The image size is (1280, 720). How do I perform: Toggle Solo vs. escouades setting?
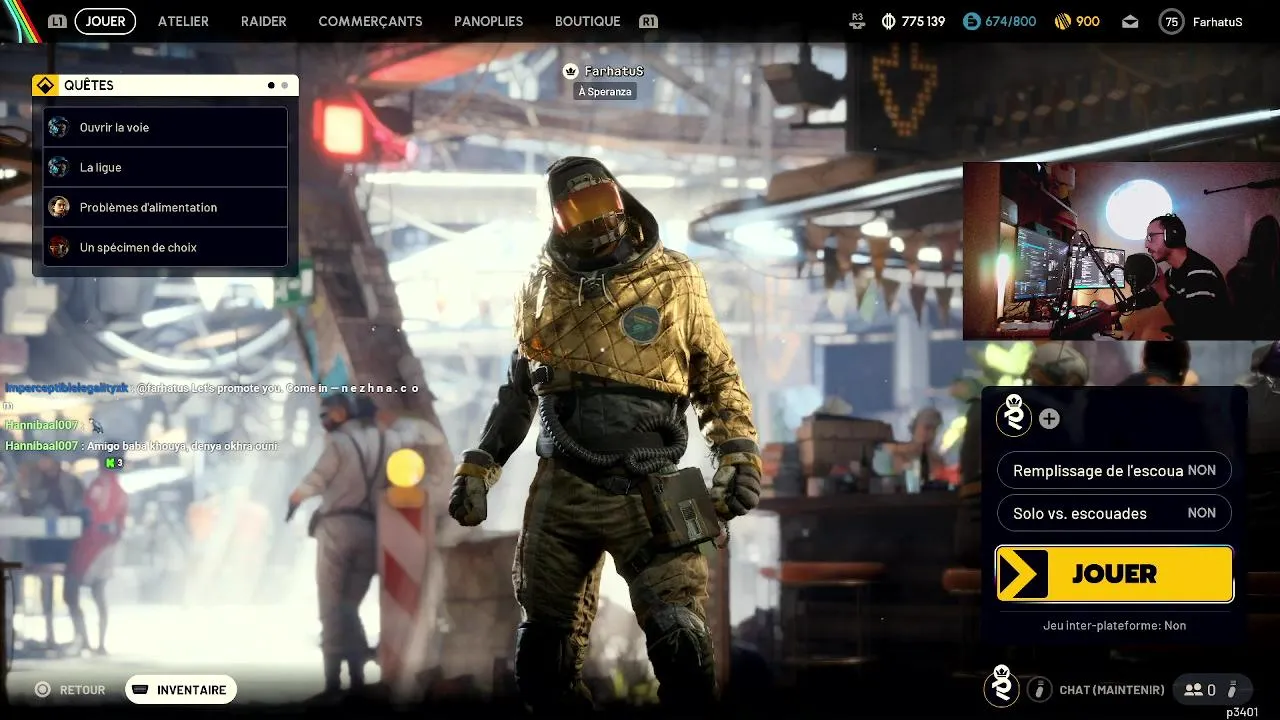point(1114,513)
